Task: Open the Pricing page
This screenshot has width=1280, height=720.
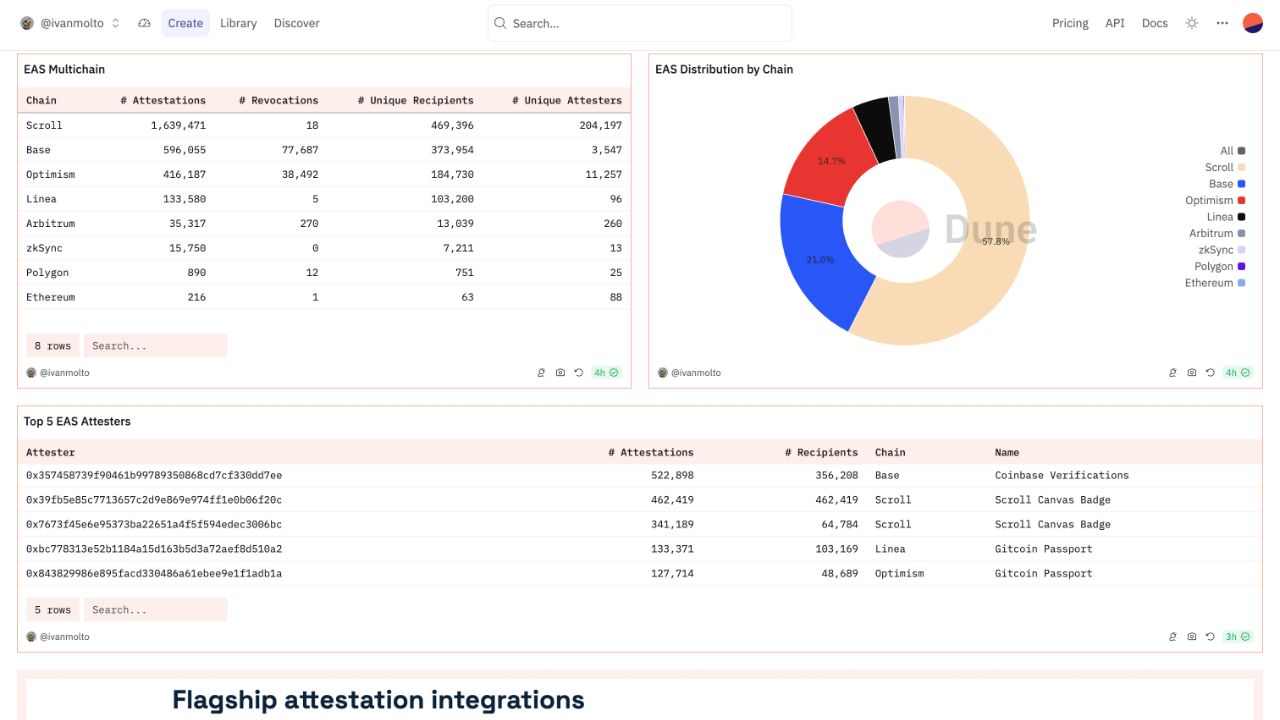Action: tap(1070, 23)
